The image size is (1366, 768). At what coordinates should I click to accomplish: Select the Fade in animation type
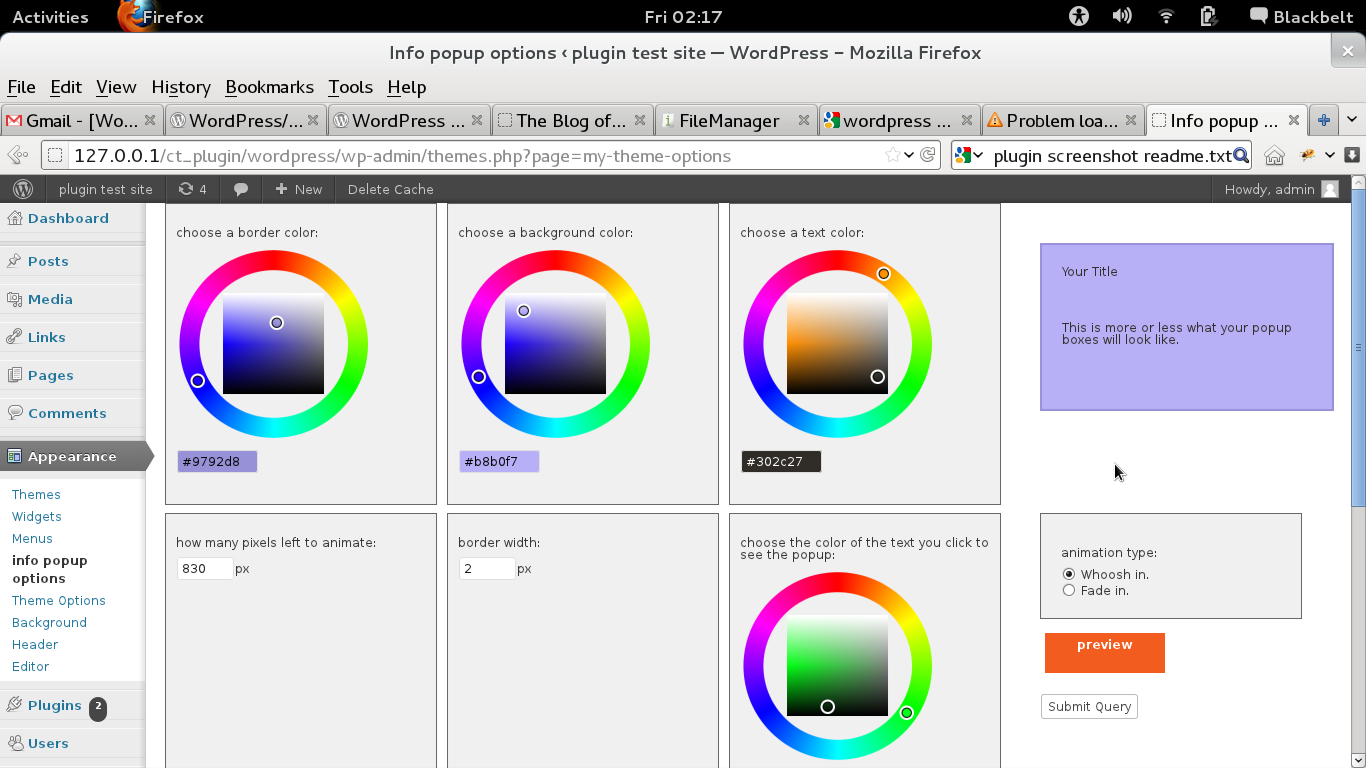(1069, 590)
